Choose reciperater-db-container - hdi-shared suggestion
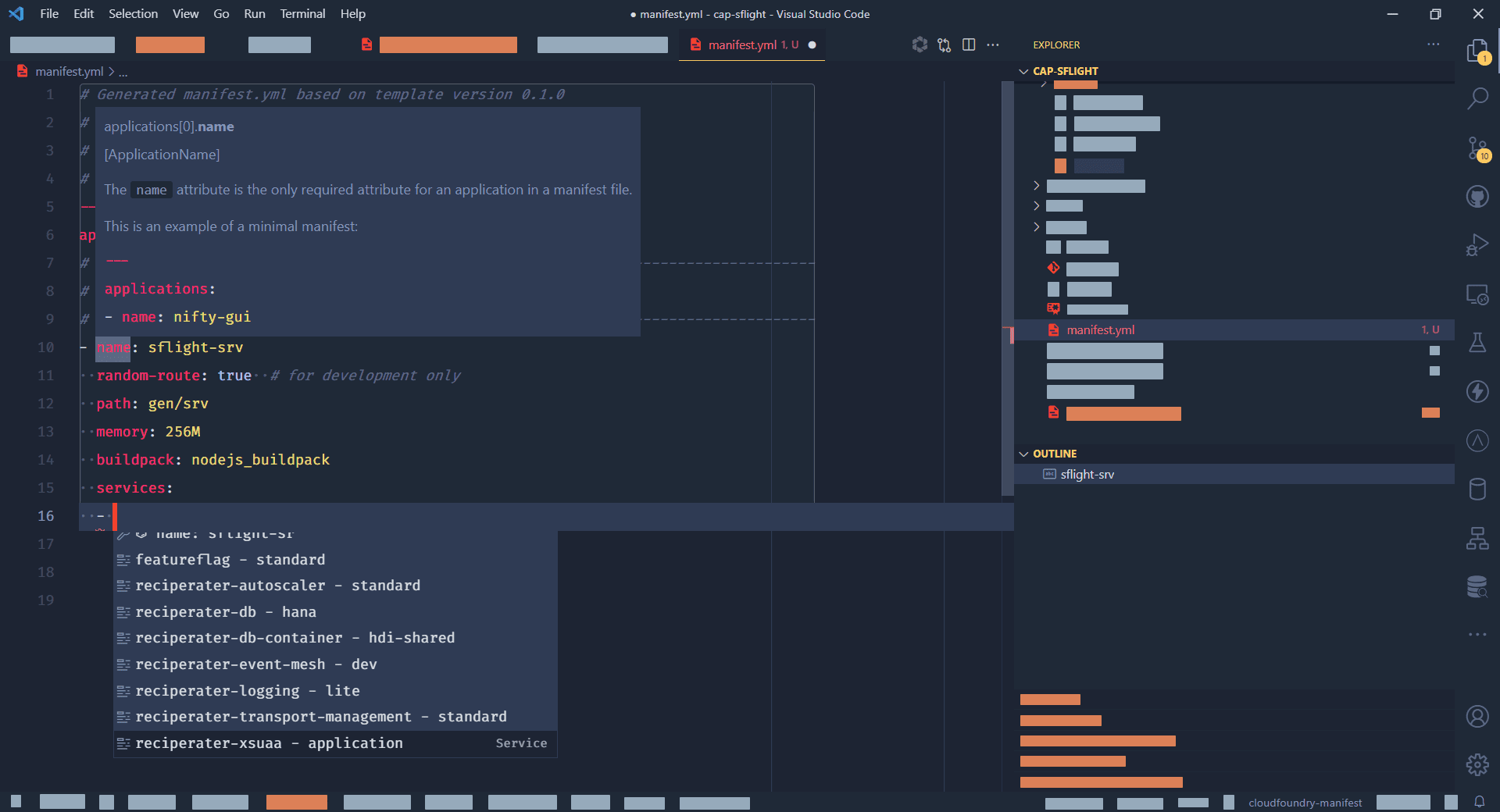 pyautogui.click(x=336, y=638)
